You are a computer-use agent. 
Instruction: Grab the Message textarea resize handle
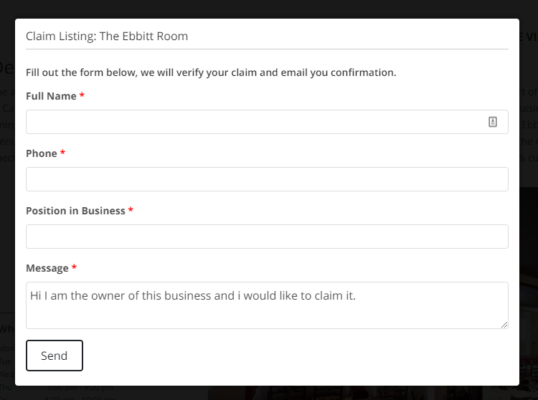[x=504, y=325]
